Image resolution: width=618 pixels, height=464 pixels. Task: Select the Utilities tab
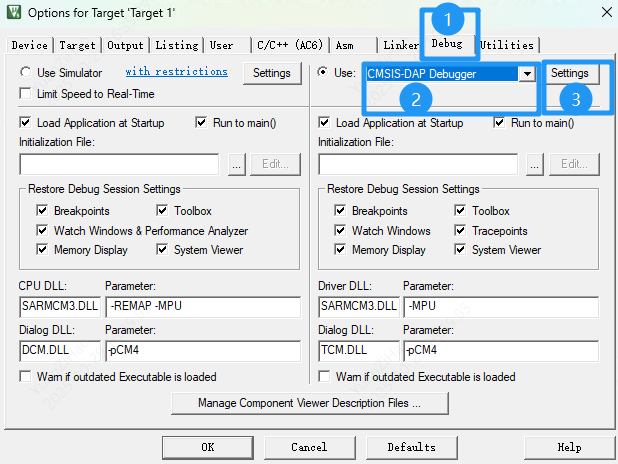coord(507,45)
